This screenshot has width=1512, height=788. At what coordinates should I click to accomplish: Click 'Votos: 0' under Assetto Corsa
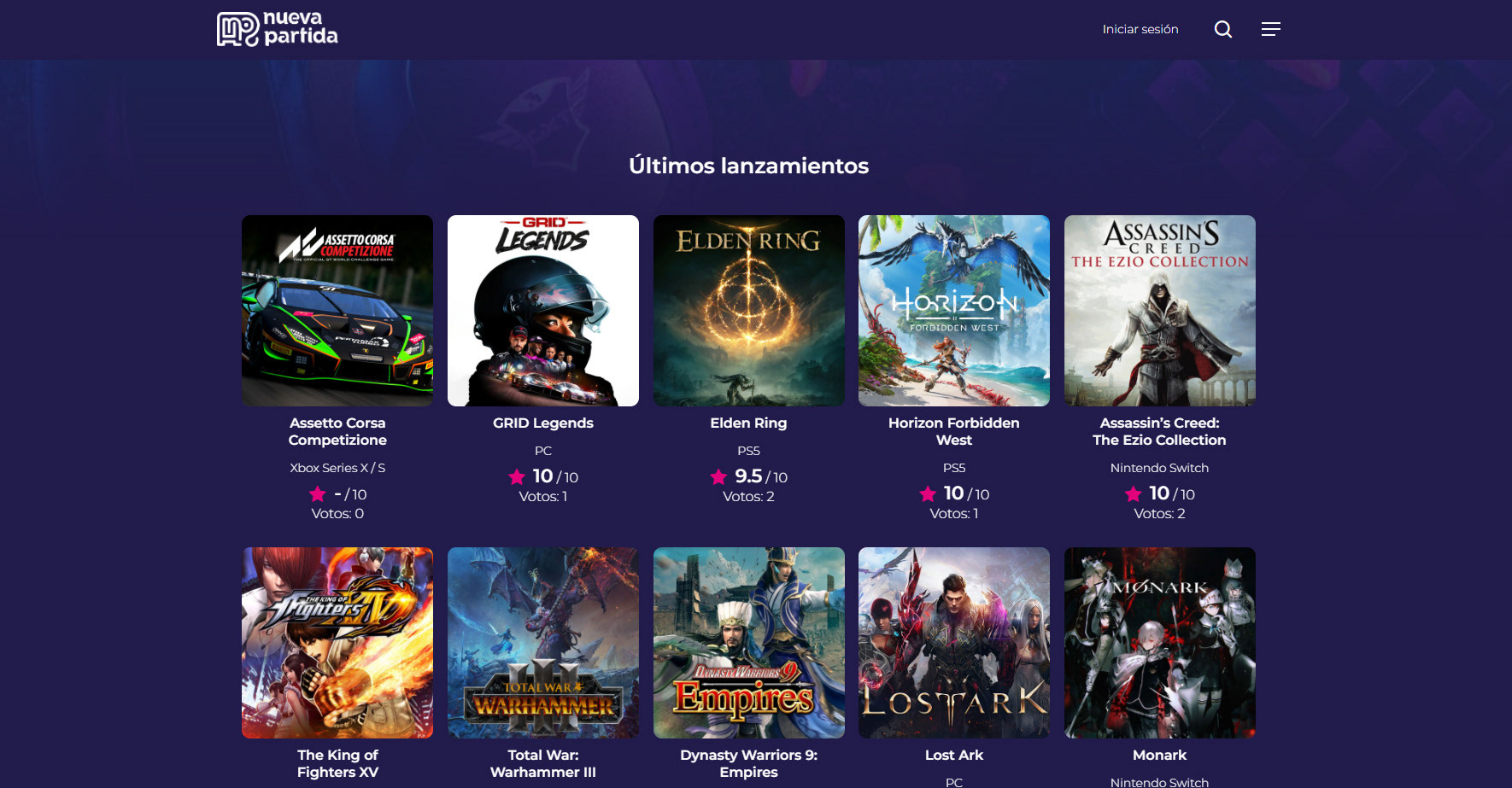click(337, 513)
